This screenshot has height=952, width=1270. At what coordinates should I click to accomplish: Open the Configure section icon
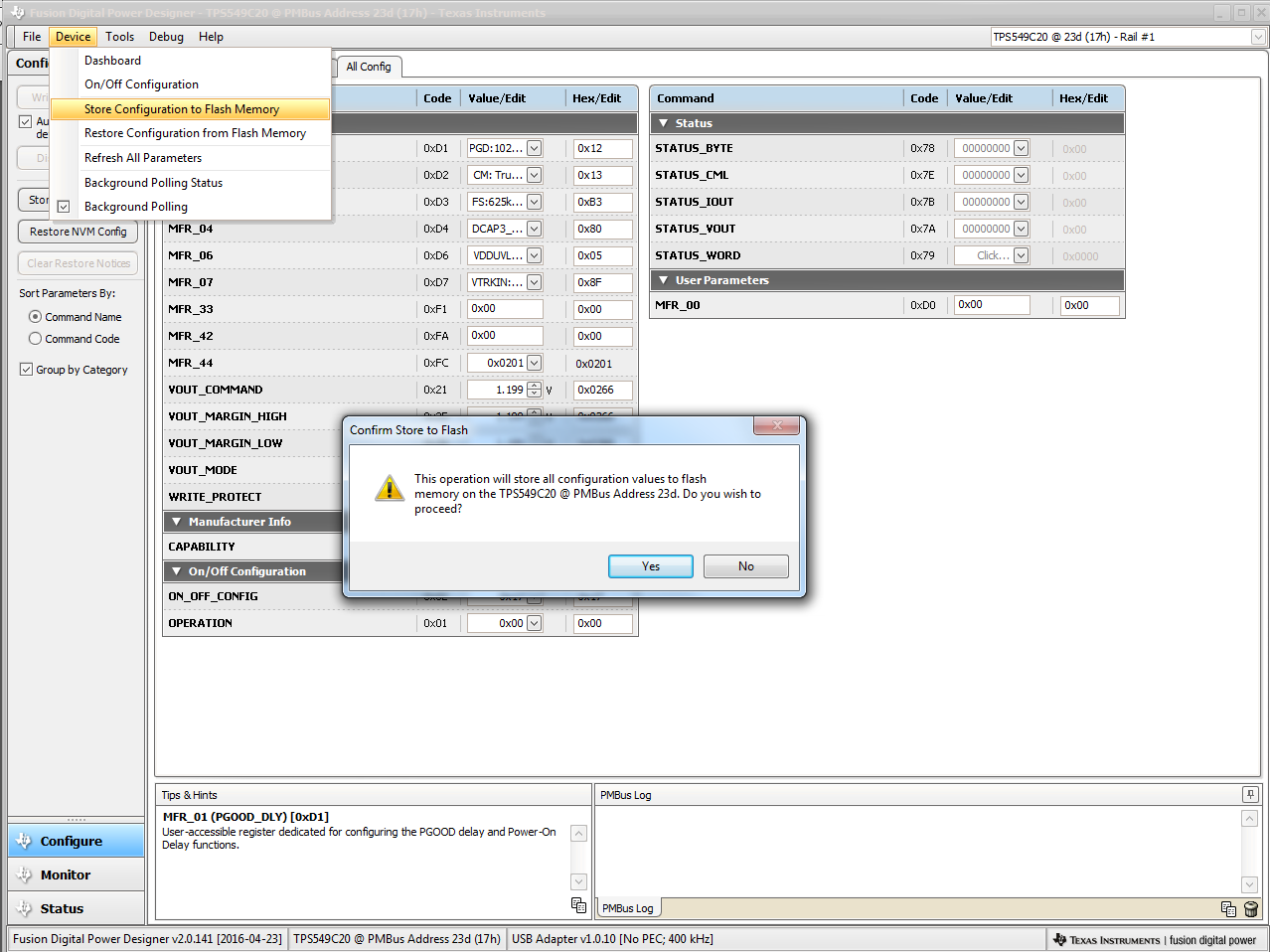(24, 841)
